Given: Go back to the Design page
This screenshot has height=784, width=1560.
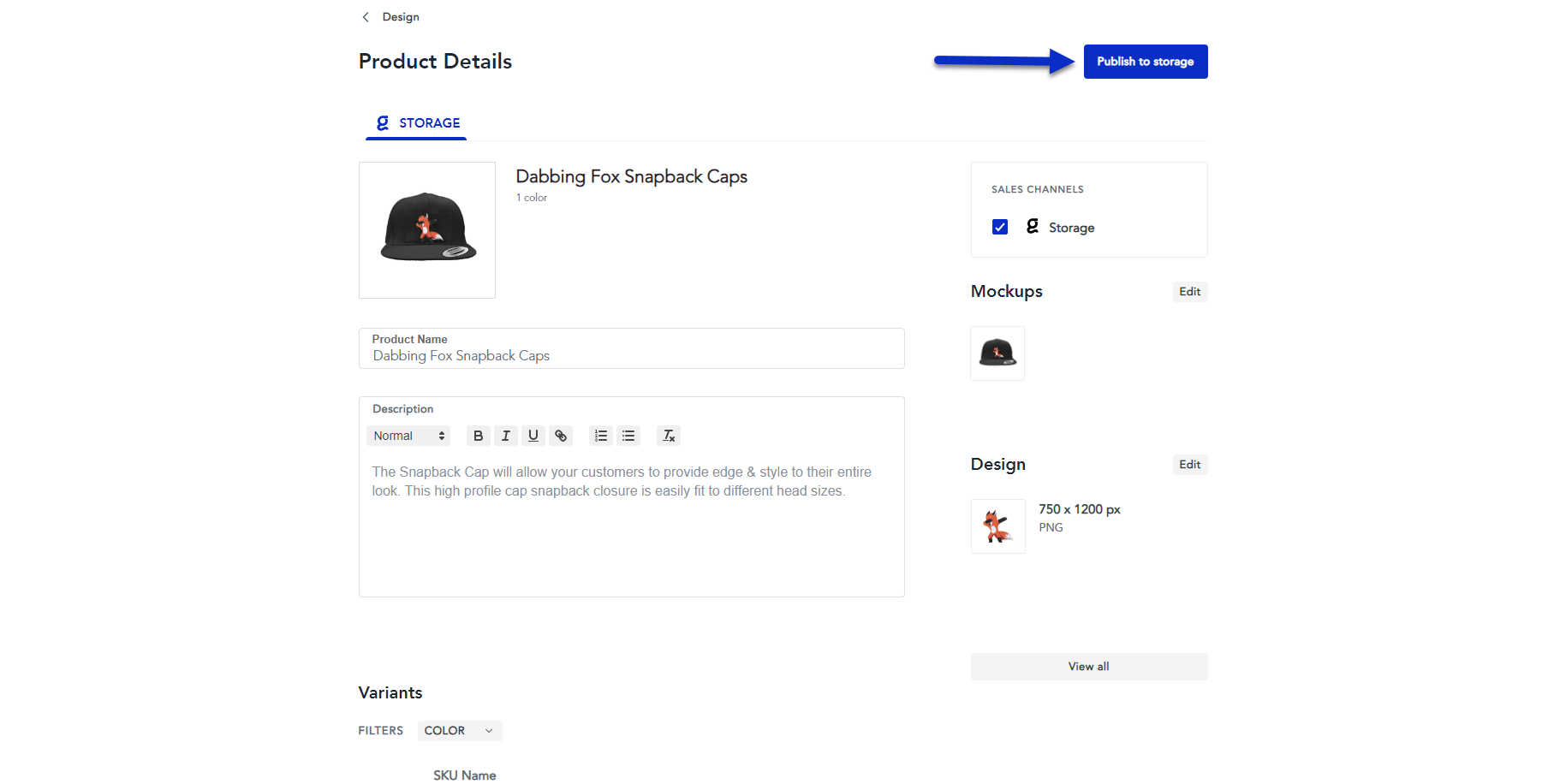Looking at the screenshot, I should coord(400,16).
